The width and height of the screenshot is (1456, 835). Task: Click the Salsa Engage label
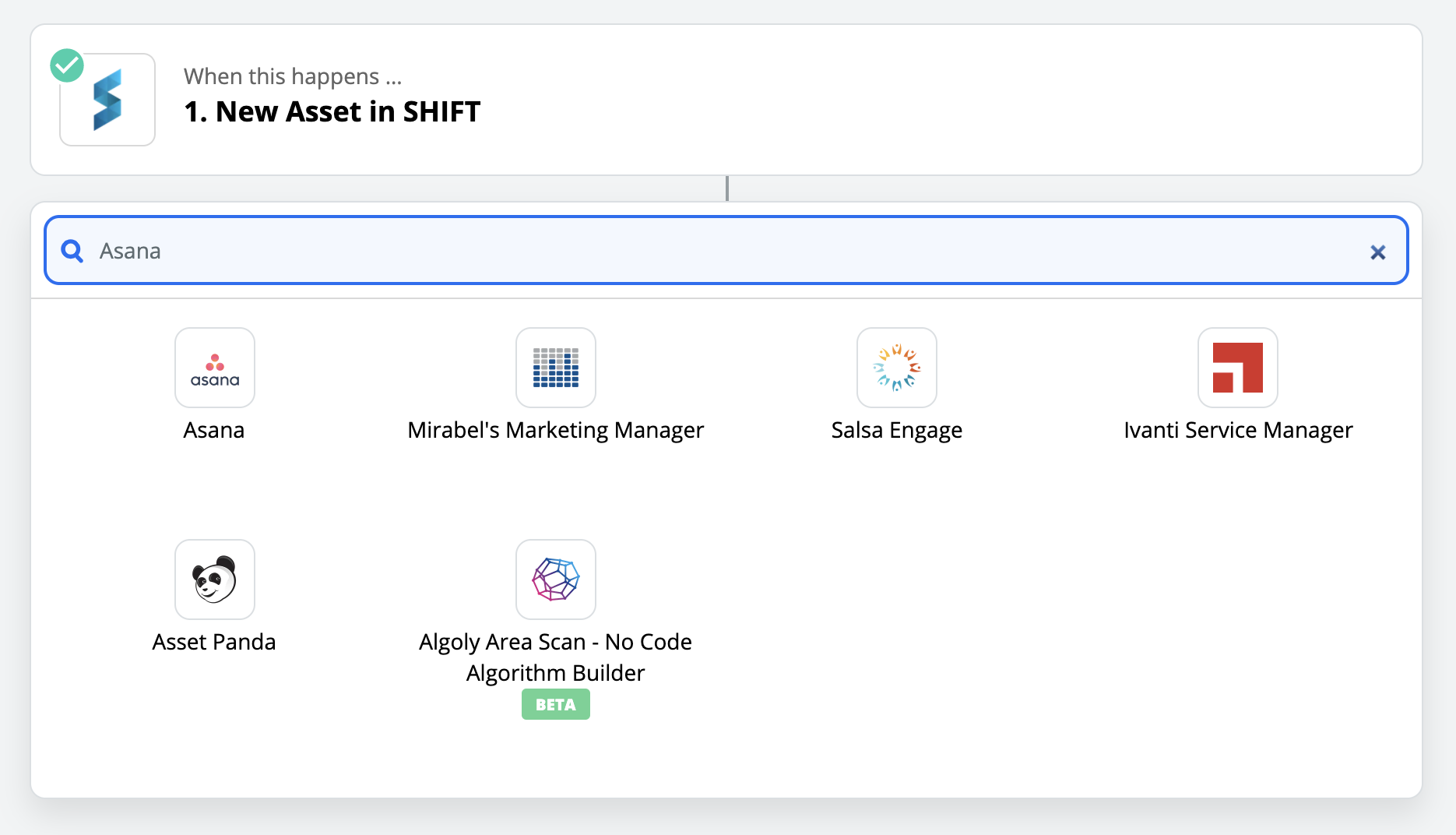(897, 430)
